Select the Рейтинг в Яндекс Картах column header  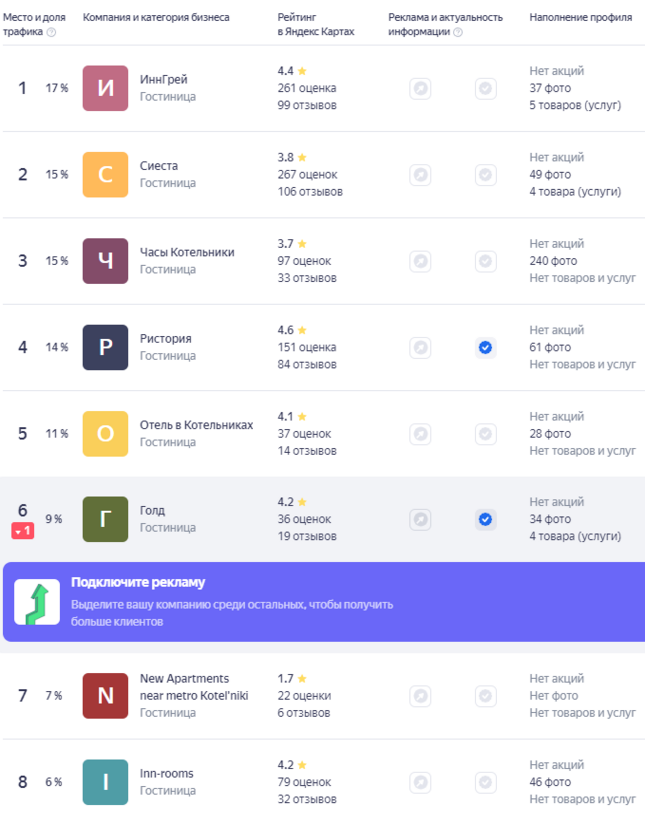(316, 24)
